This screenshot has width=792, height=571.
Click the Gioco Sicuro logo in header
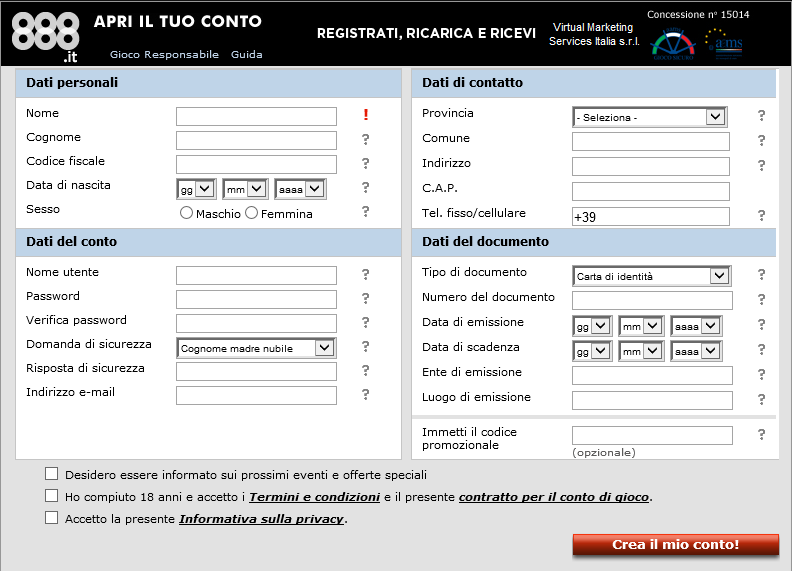[673, 44]
